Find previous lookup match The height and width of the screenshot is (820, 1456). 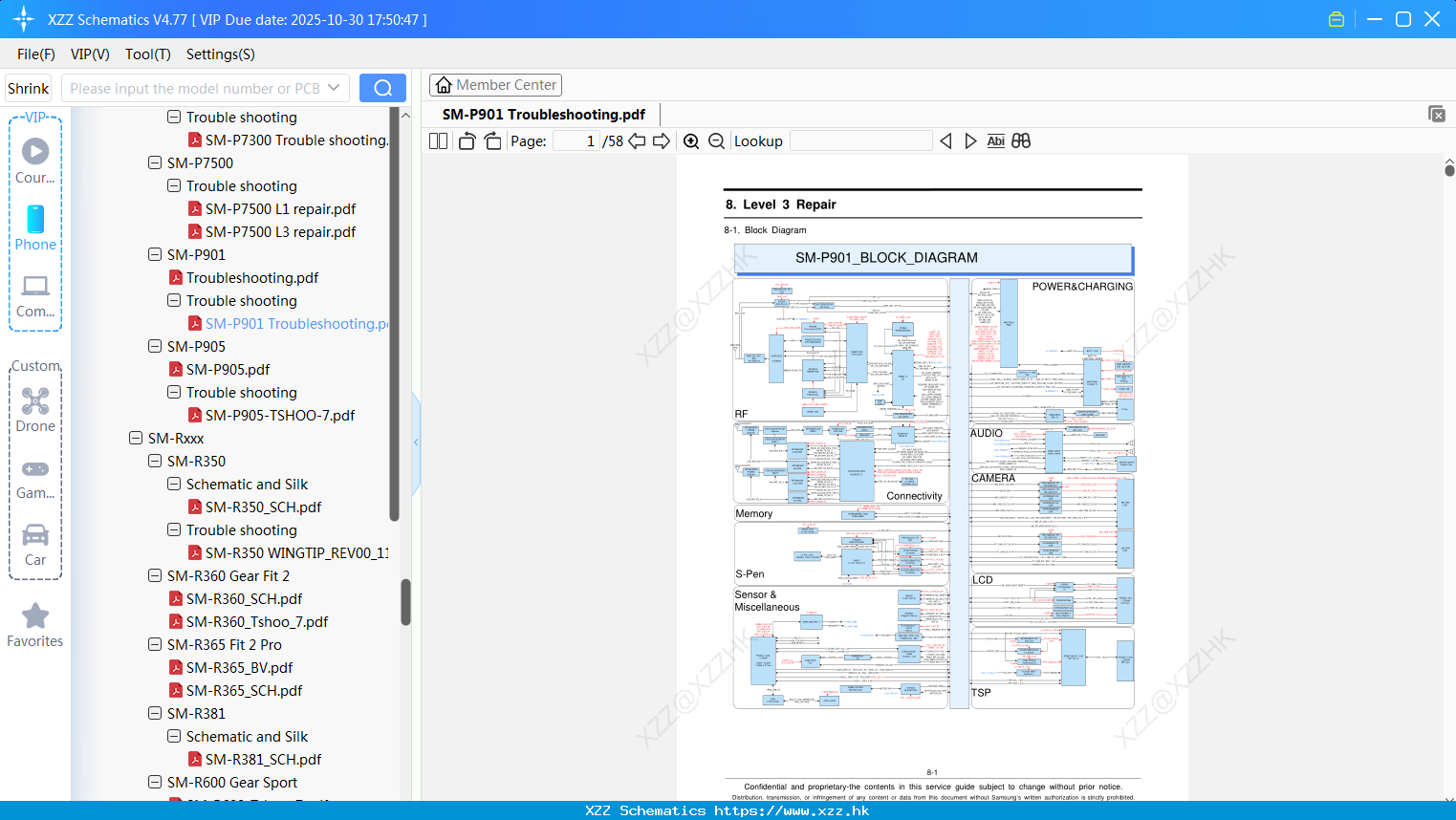[945, 141]
